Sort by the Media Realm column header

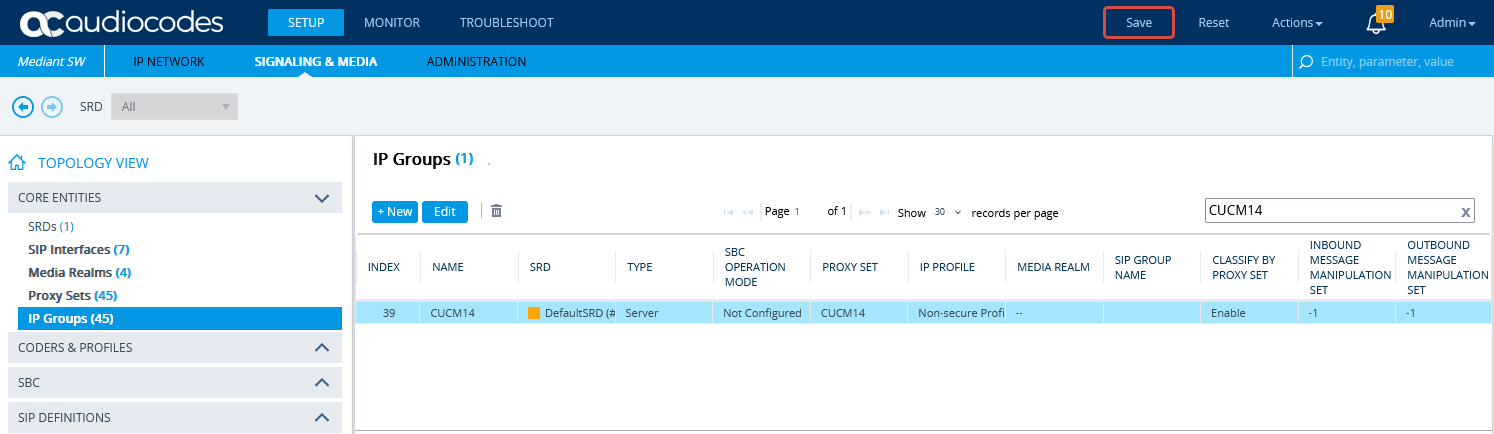click(1053, 268)
